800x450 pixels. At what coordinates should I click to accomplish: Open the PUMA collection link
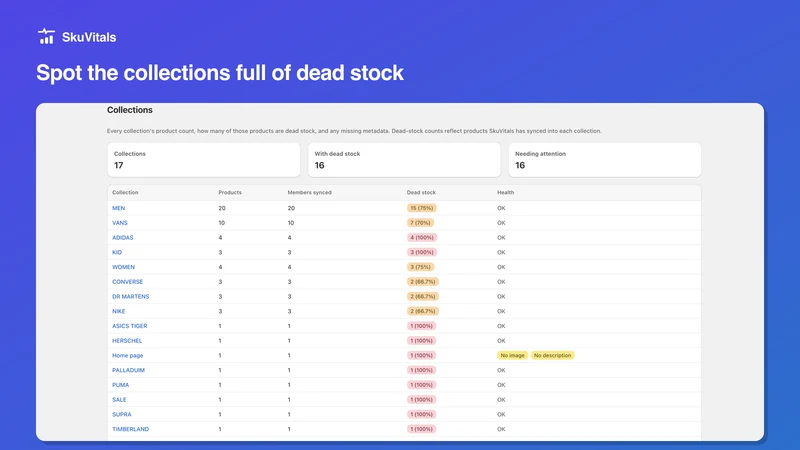120,385
